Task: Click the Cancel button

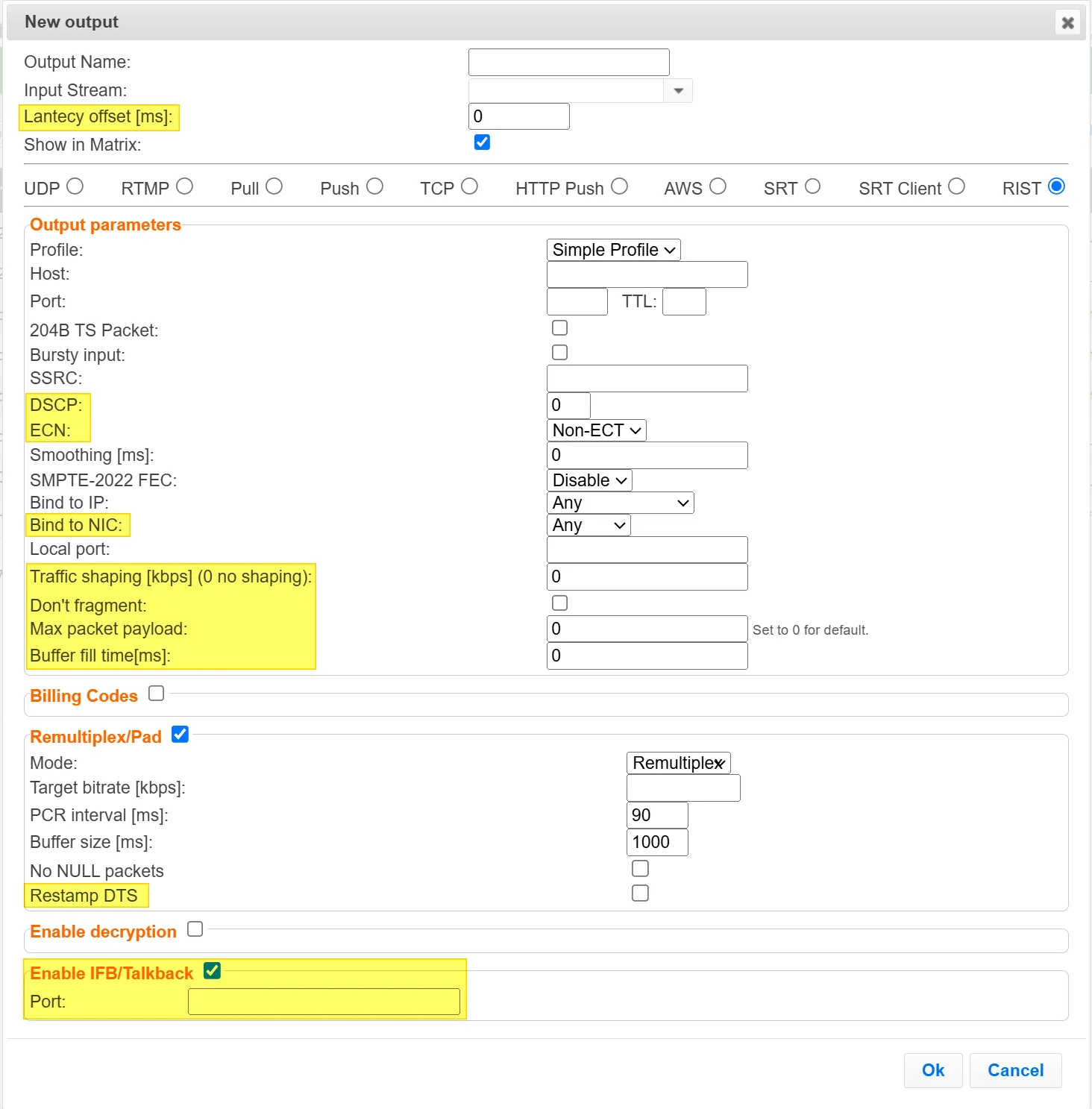Action: [1015, 1070]
